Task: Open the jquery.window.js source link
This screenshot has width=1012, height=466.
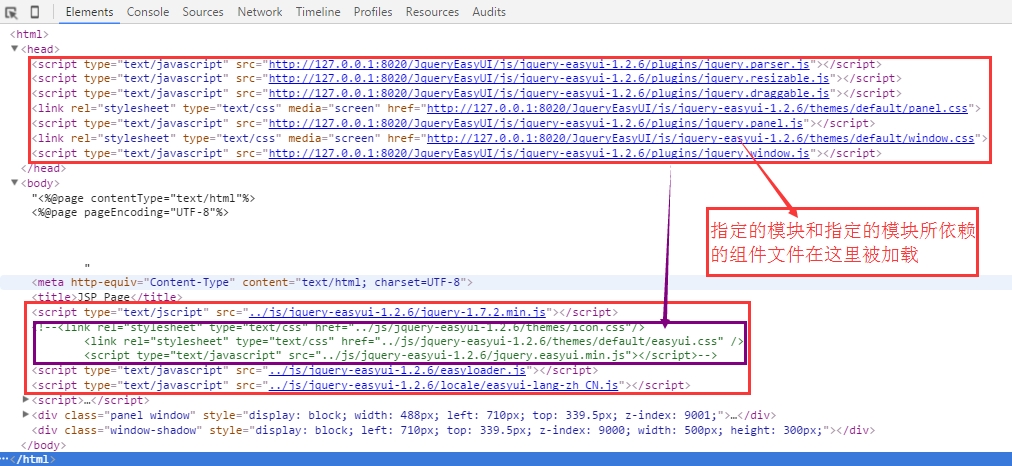Action: [539, 153]
